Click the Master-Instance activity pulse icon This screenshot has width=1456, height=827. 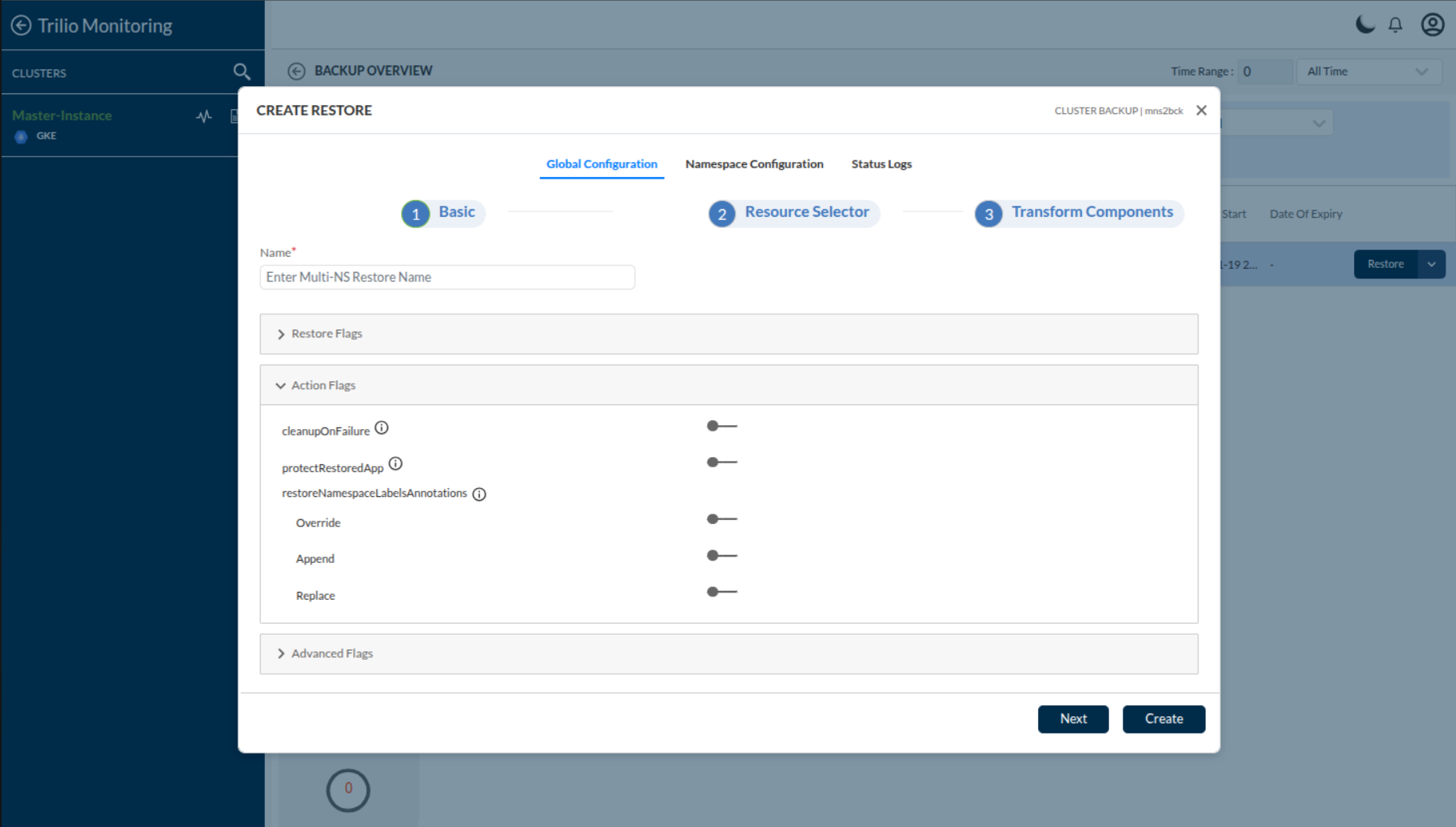(x=204, y=116)
